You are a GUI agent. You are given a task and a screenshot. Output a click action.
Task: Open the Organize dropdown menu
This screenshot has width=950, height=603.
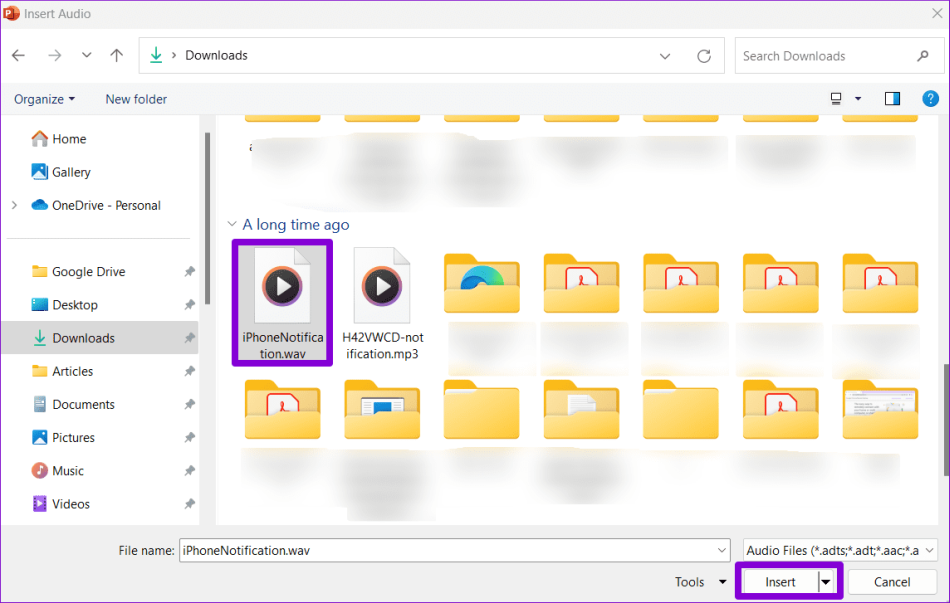[44, 98]
